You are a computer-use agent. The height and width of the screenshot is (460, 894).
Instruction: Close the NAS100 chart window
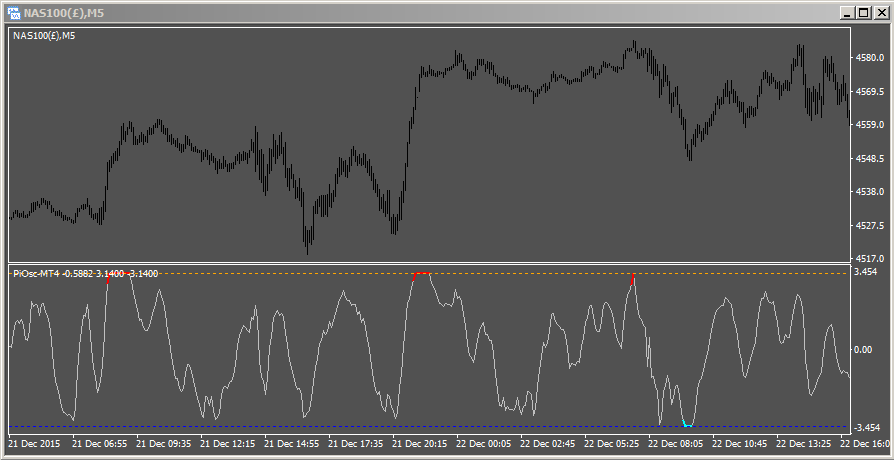(x=879, y=12)
